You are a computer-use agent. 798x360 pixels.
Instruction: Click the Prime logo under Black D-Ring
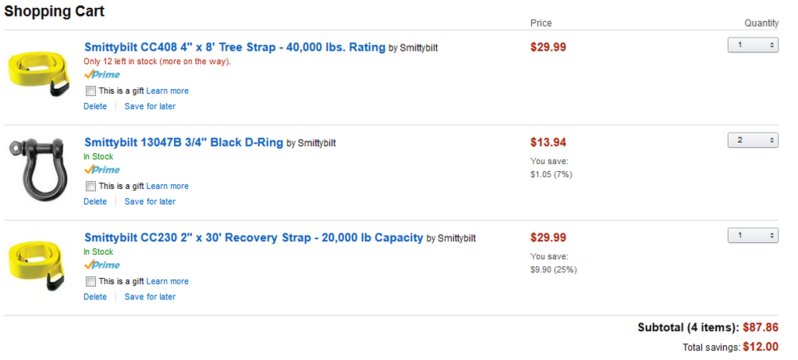(x=102, y=170)
